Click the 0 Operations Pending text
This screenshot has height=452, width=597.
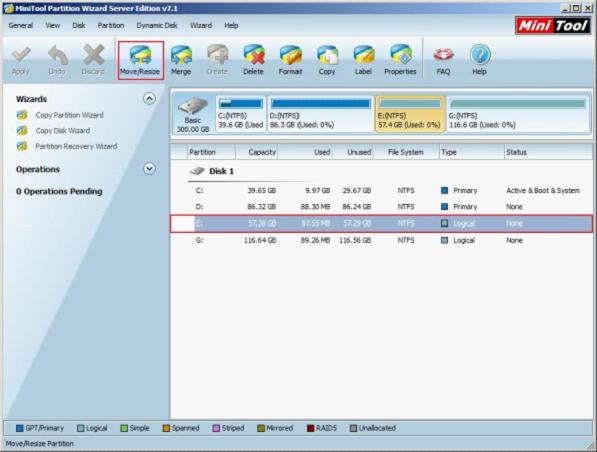tap(59, 192)
